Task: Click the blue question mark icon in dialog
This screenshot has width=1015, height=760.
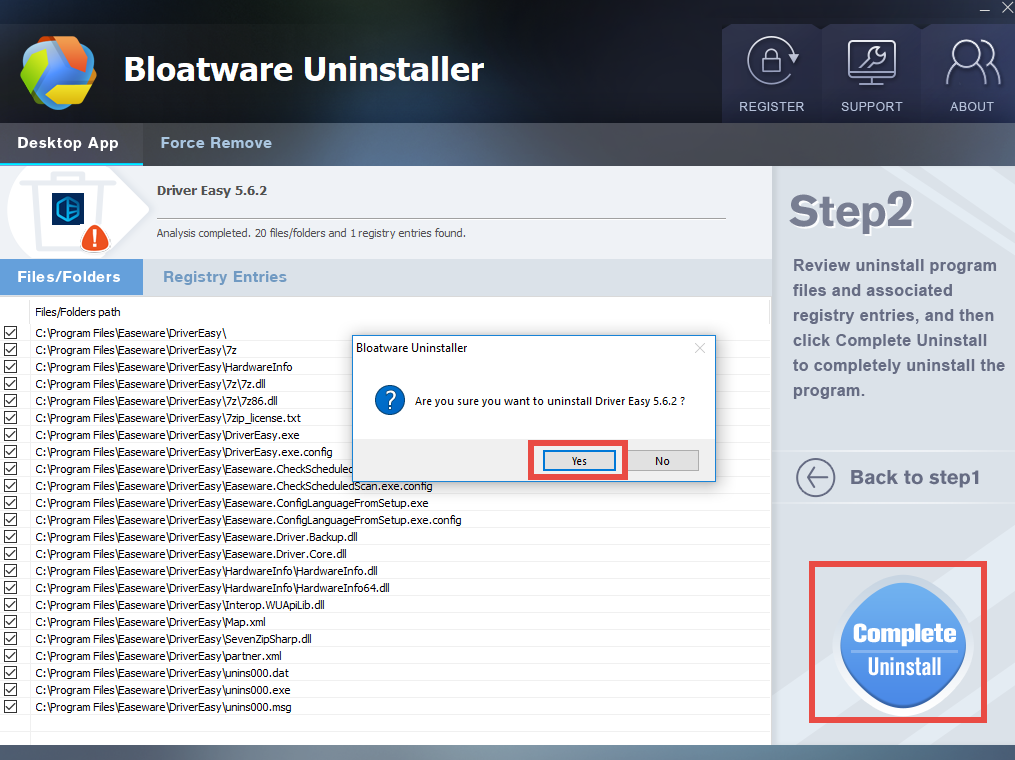Action: [x=390, y=401]
